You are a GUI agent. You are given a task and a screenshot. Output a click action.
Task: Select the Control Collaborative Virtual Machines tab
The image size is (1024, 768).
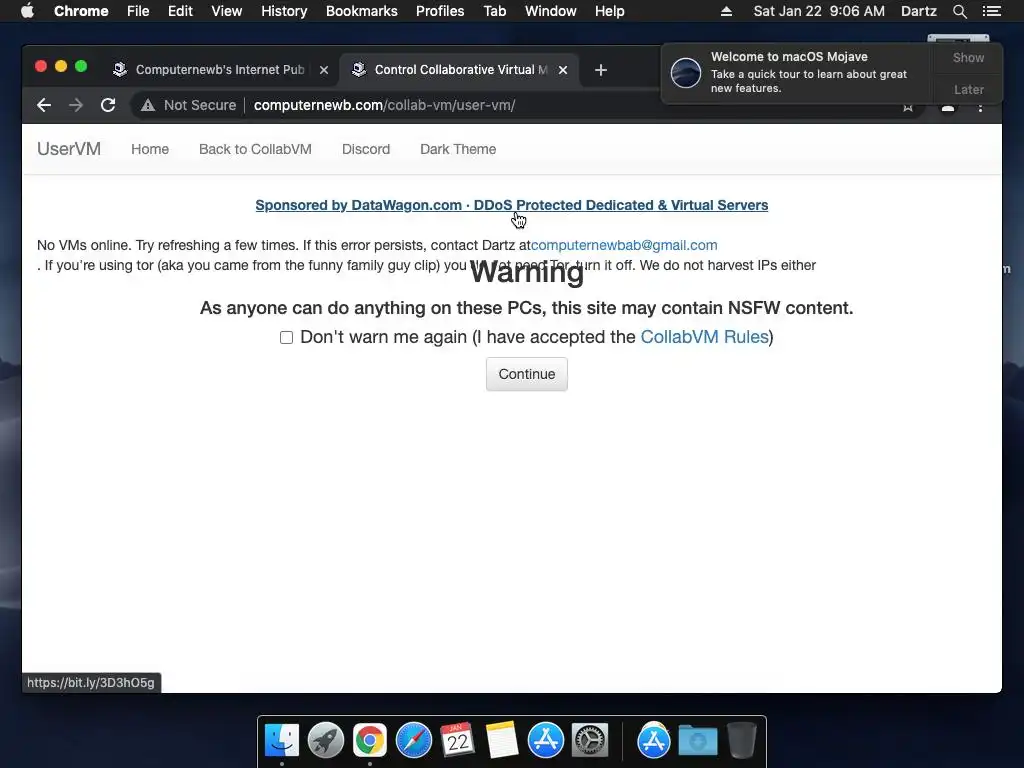click(x=460, y=70)
